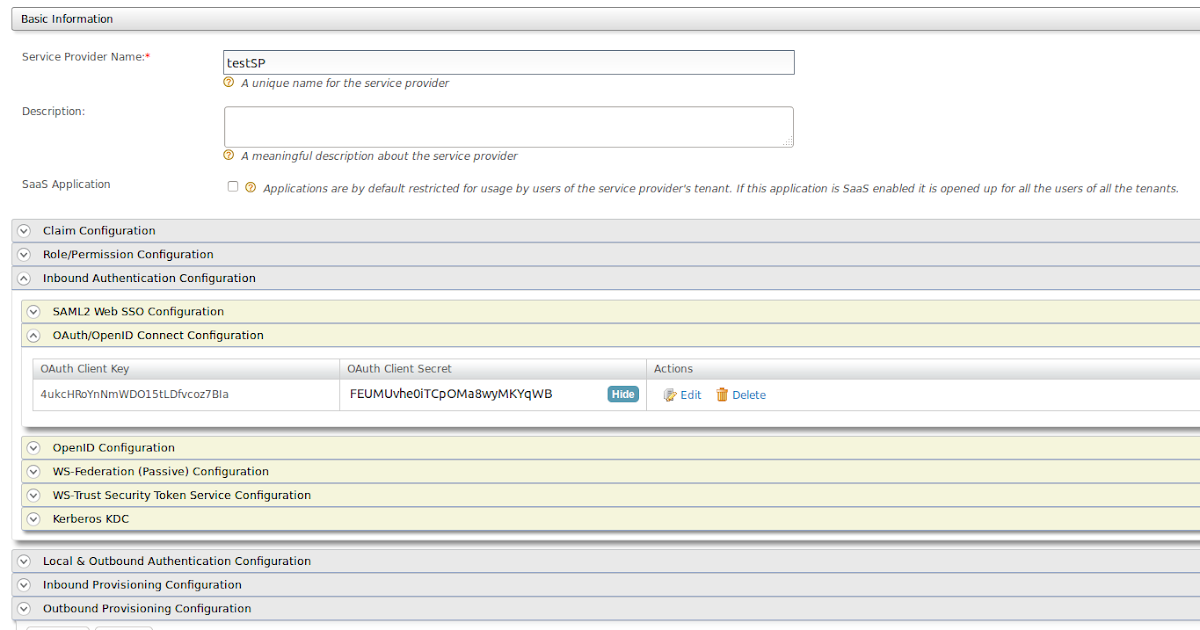Expand the Claim Configuration section
Image resolution: width=1200 pixels, height=630 pixels.
23,230
